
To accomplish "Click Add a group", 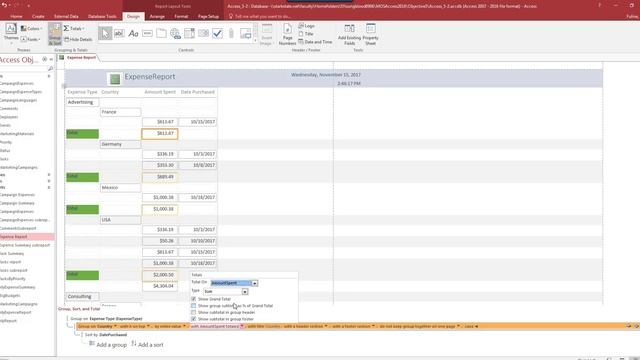I will (108, 344).
